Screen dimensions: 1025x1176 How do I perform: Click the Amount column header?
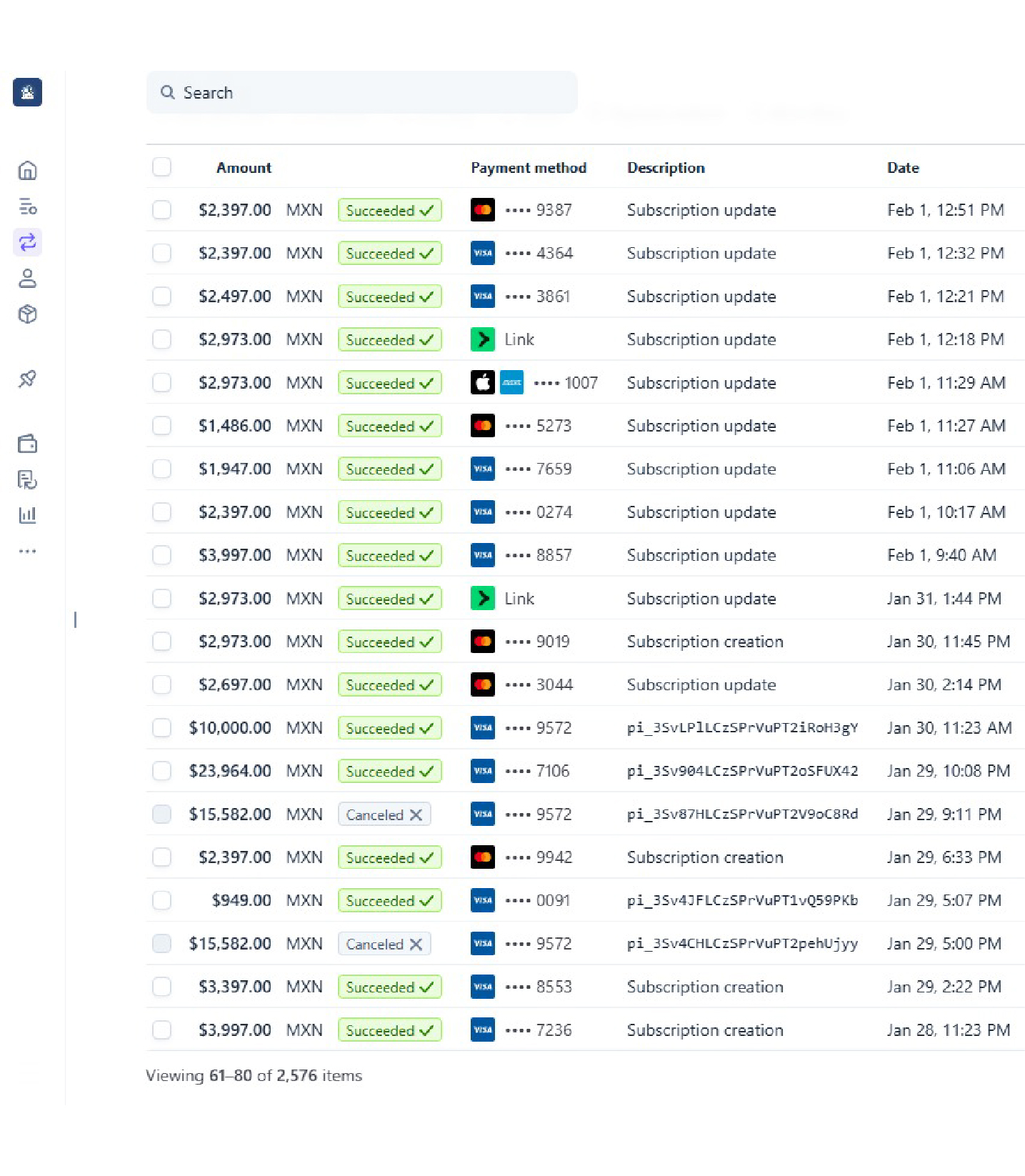(x=244, y=168)
